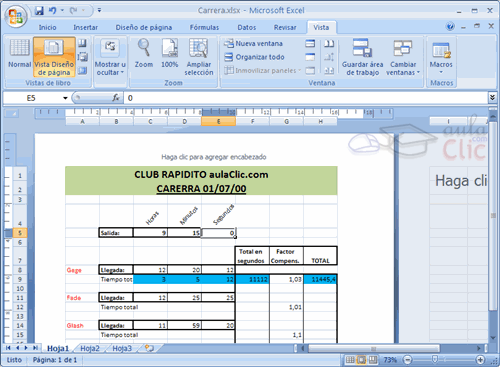Click the reset window position icon
The height and width of the screenshot is (367, 500).
pos(329,70)
